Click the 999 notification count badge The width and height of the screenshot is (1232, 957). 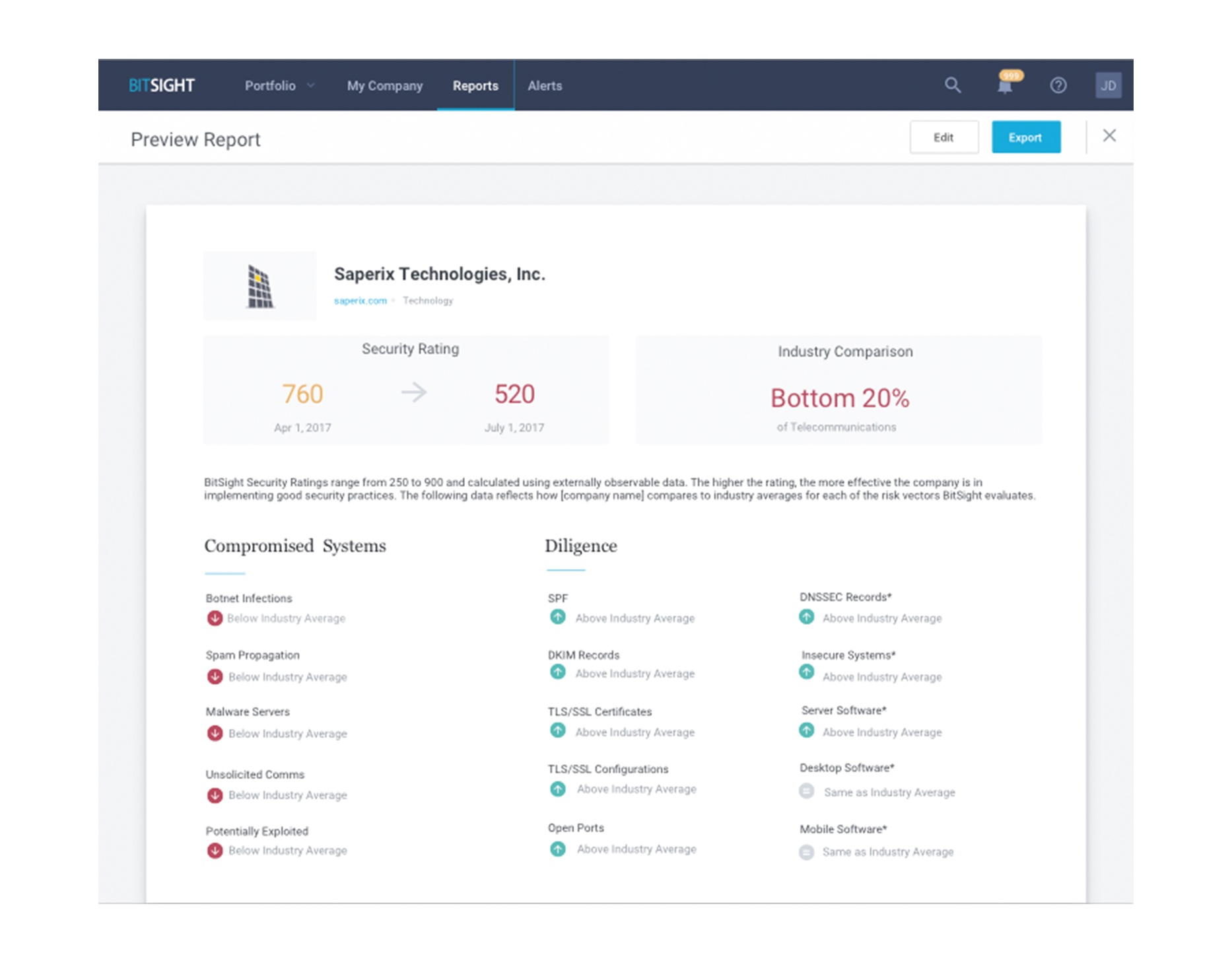1011,75
